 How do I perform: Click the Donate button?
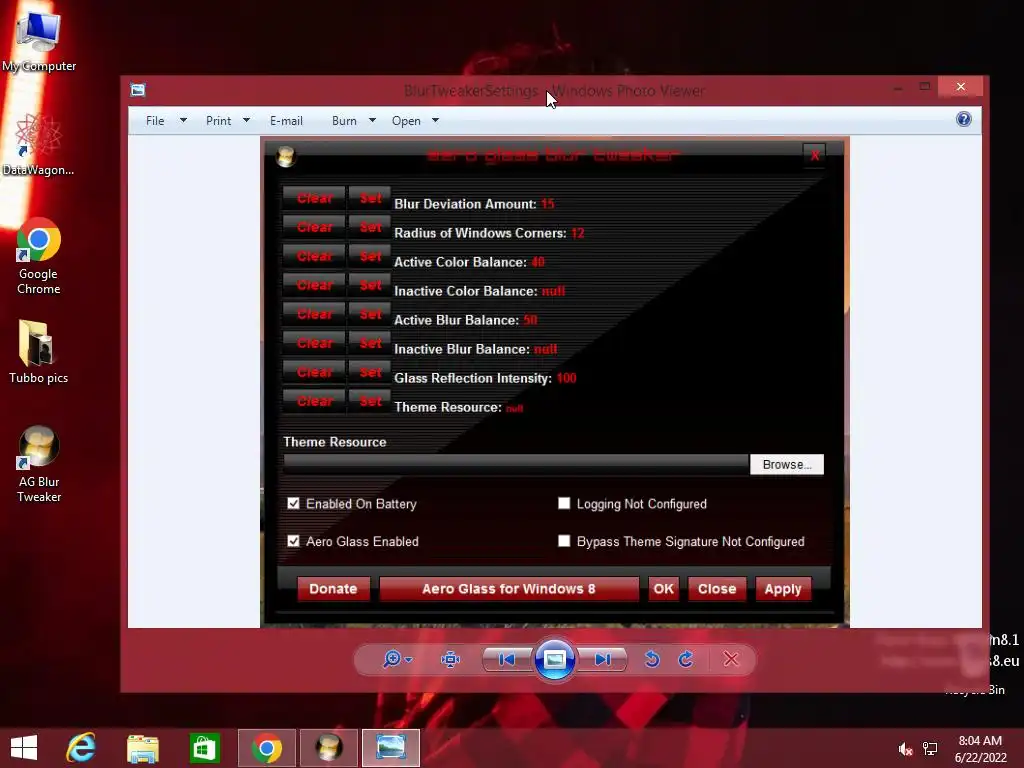333,588
